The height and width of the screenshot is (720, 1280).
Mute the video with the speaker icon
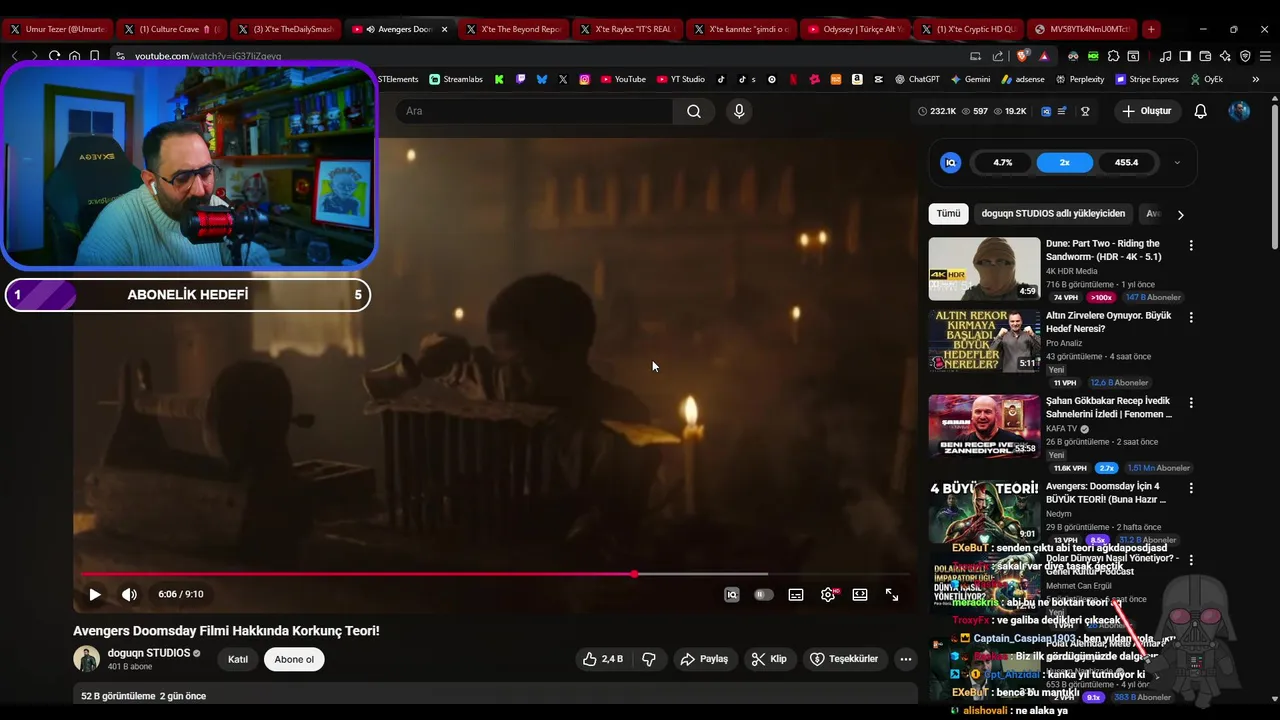tap(129, 594)
